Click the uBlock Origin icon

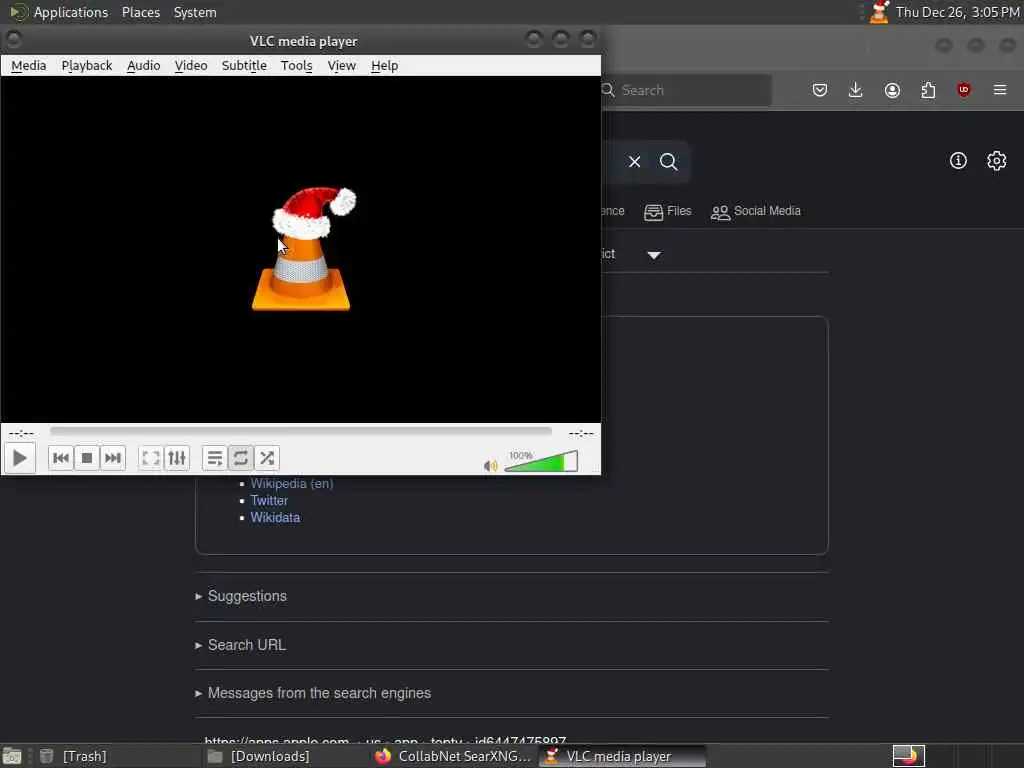963,90
